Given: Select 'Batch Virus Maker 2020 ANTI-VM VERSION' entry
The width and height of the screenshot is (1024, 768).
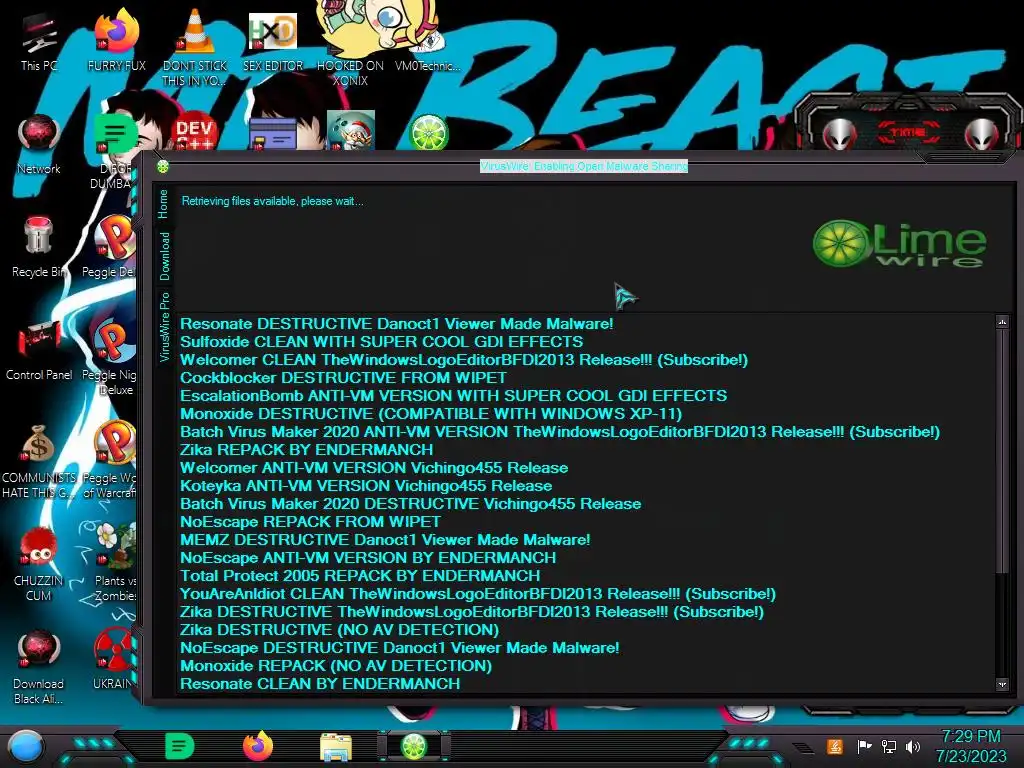Looking at the screenshot, I should (x=560, y=432).
